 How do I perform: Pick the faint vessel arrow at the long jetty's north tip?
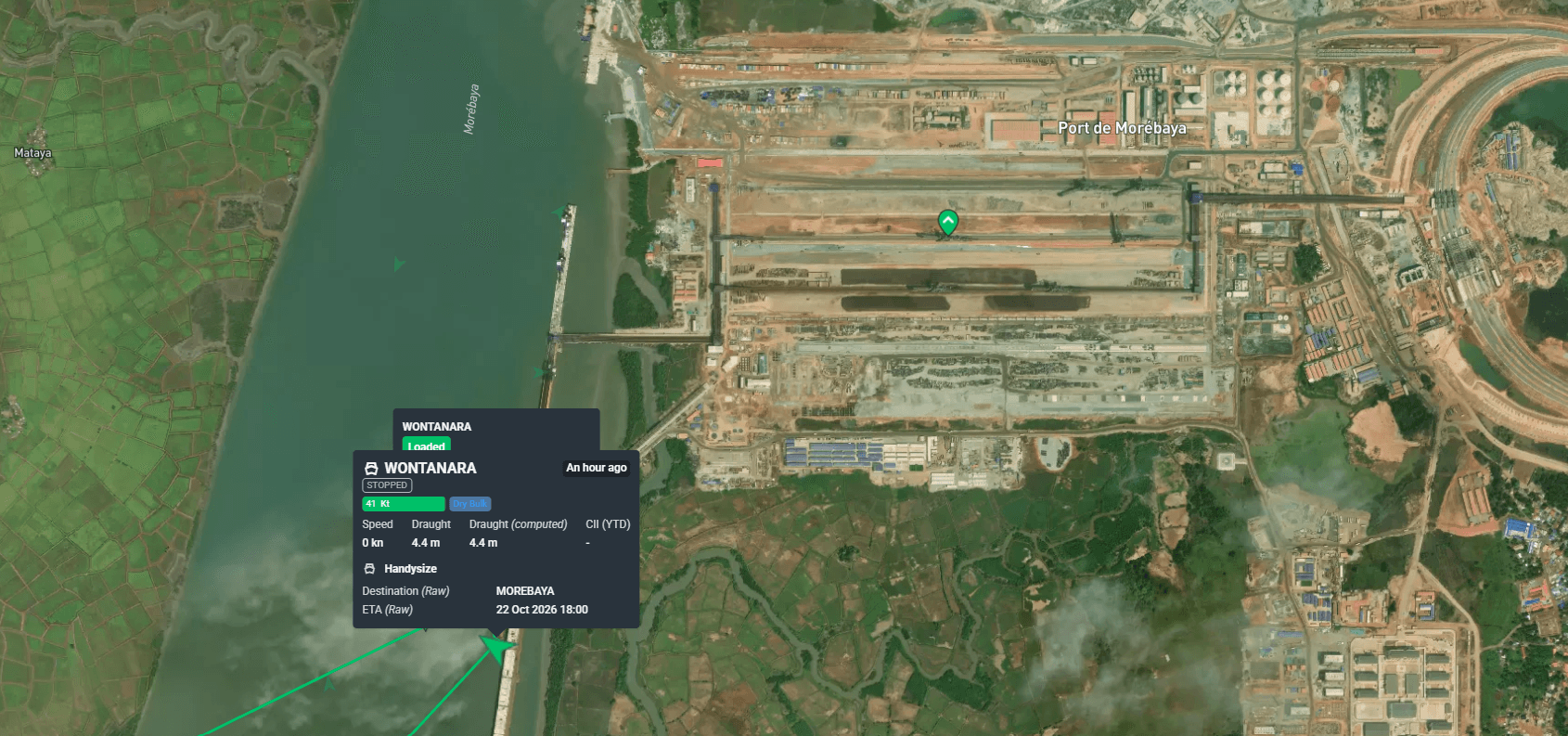point(560,213)
